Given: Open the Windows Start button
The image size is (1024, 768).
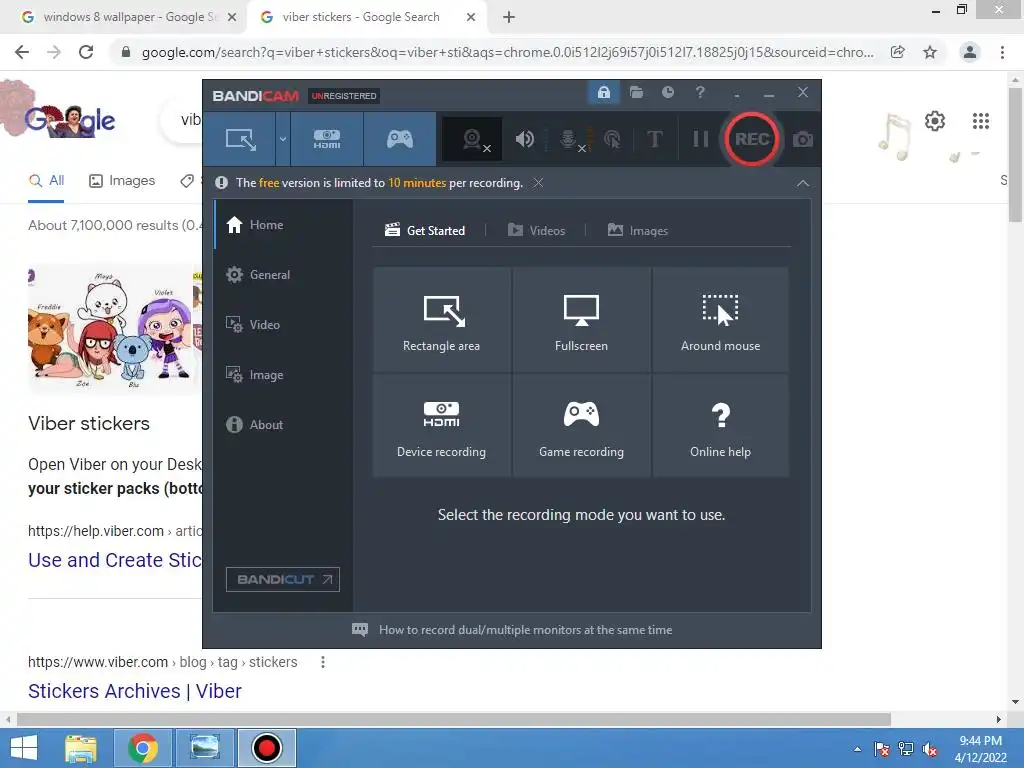Looking at the screenshot, I should [x=24, y=748].
